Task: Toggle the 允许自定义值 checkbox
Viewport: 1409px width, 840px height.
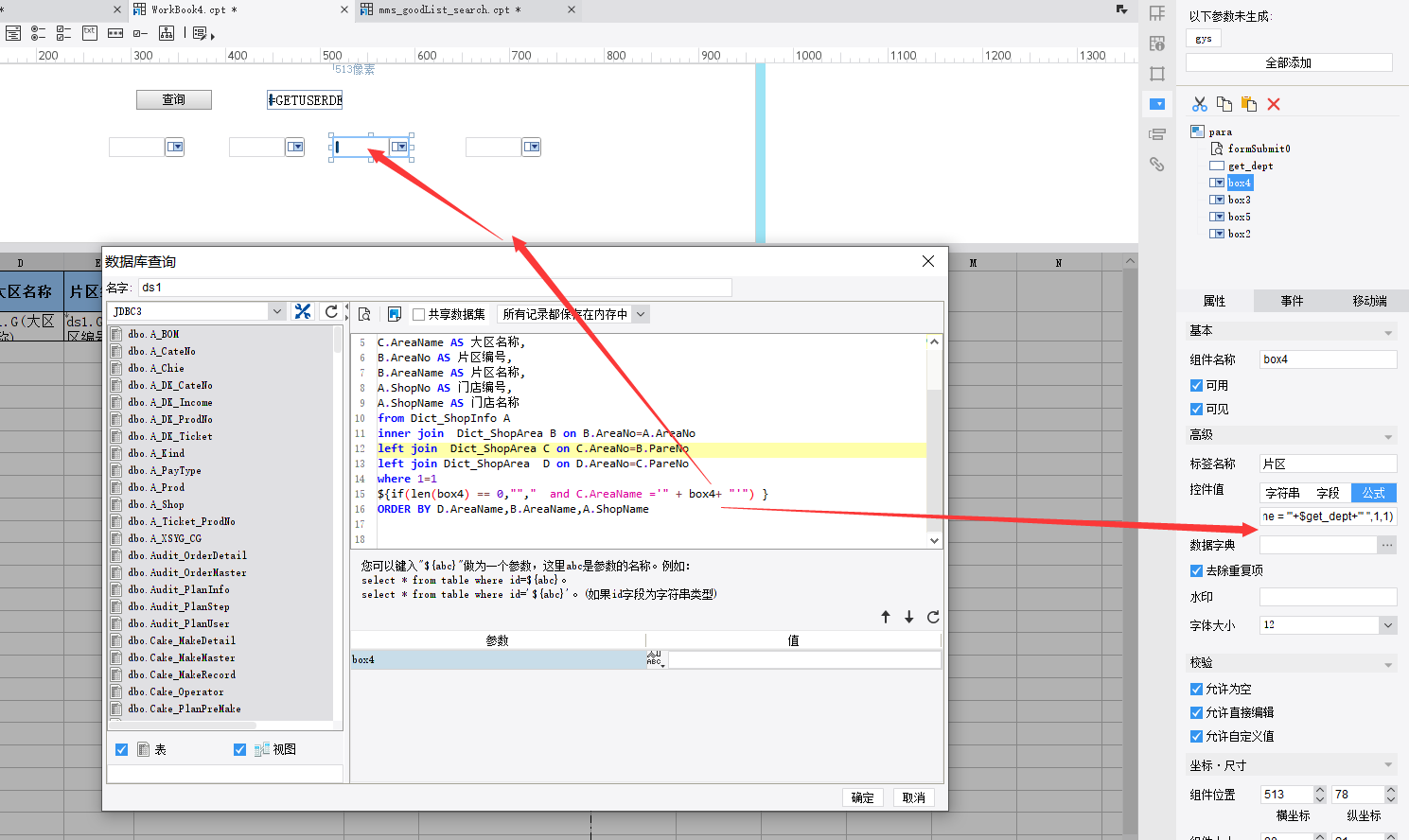Action: [1196, 736]
